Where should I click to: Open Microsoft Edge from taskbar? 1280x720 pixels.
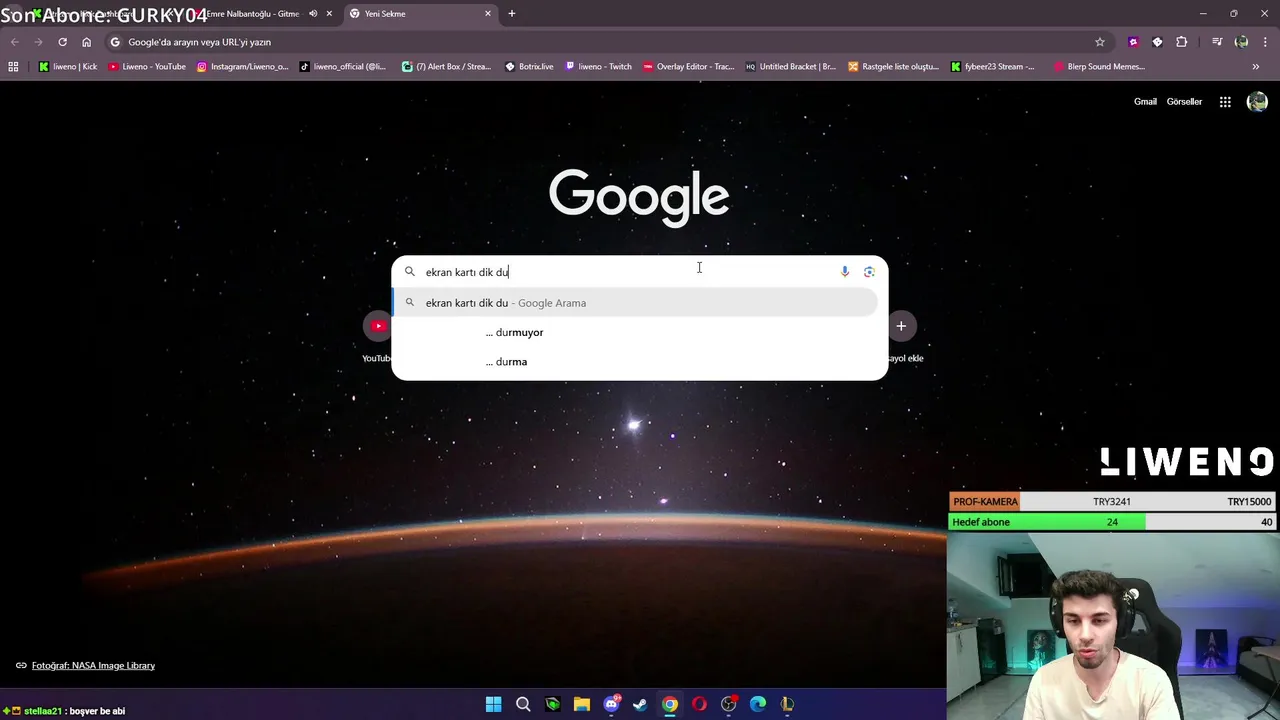pos(758,704)
